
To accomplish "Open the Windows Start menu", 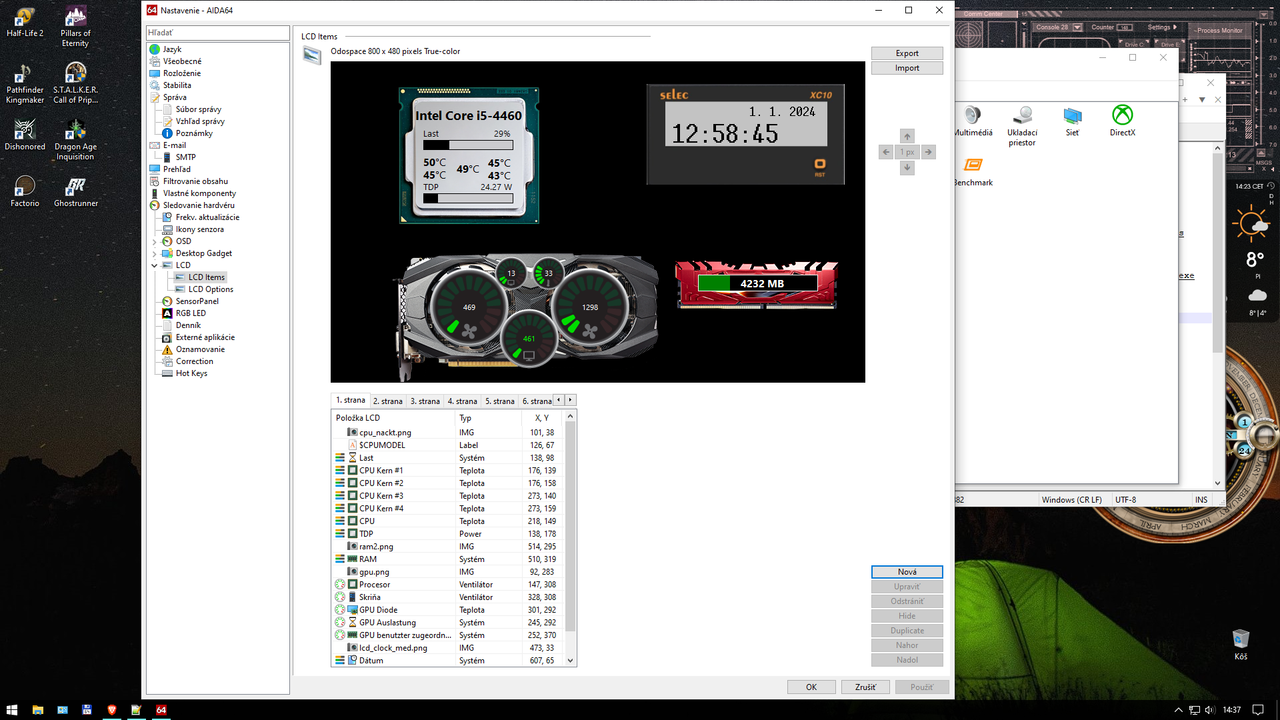I will (x=14, y=709).
